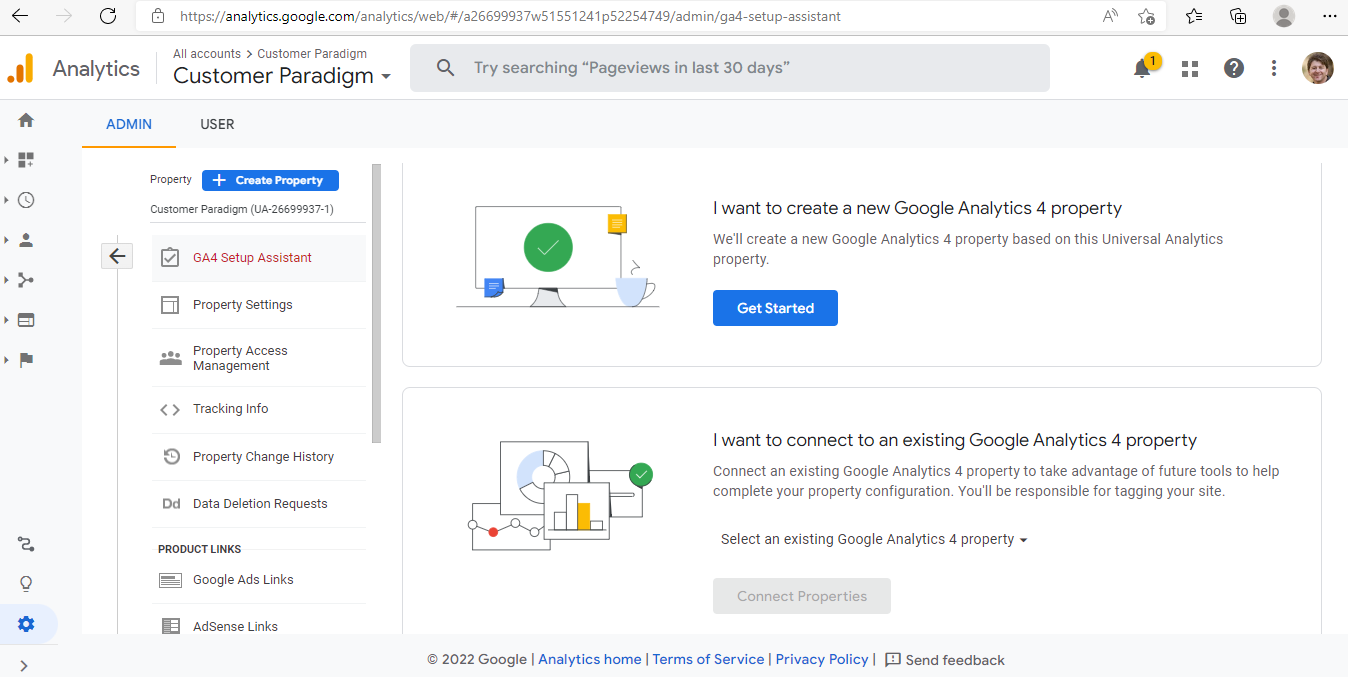Click the Get Started button

tap(775, 308)
